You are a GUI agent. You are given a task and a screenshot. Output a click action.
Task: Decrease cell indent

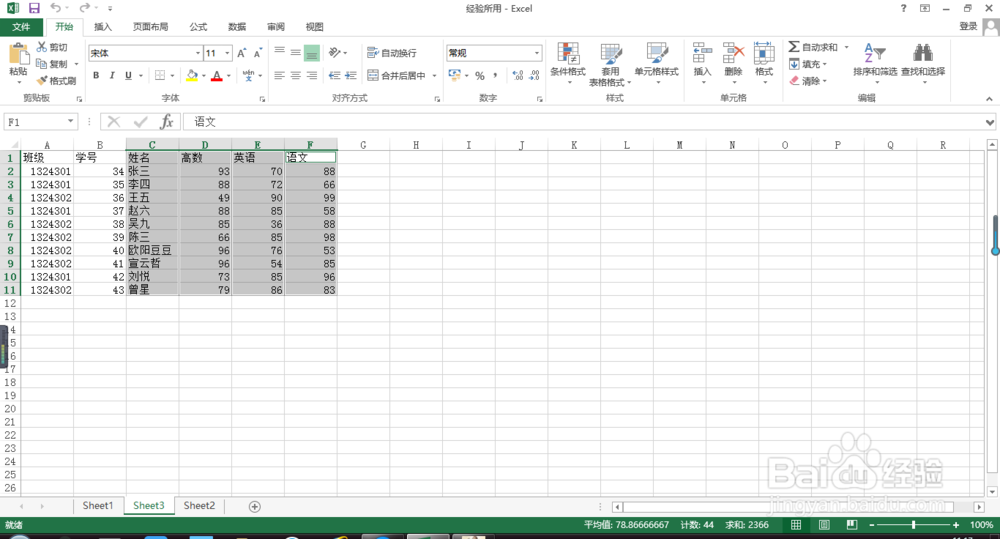click(x=334, y=75)
